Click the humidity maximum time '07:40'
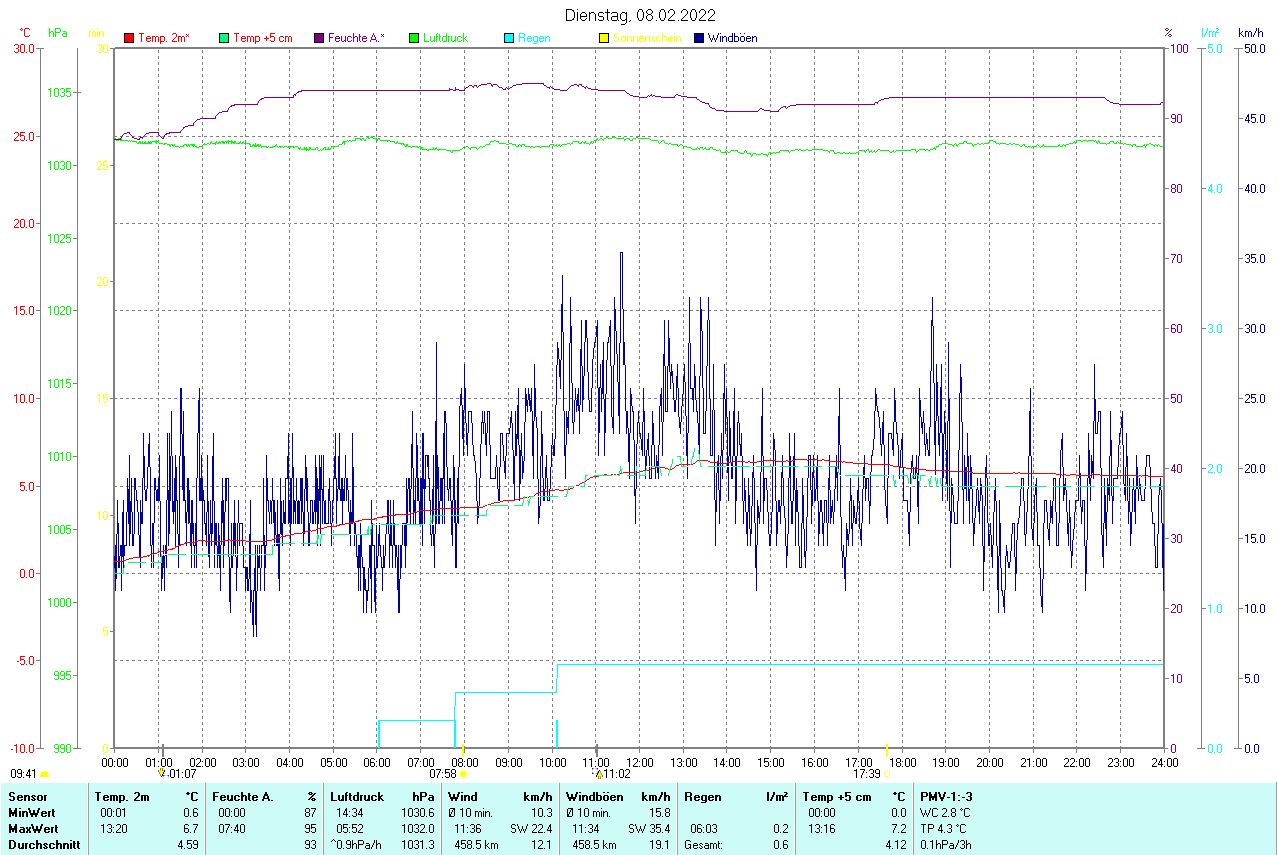The width and height of the screenshot is (1277, 855). click(x=232, y=829)
